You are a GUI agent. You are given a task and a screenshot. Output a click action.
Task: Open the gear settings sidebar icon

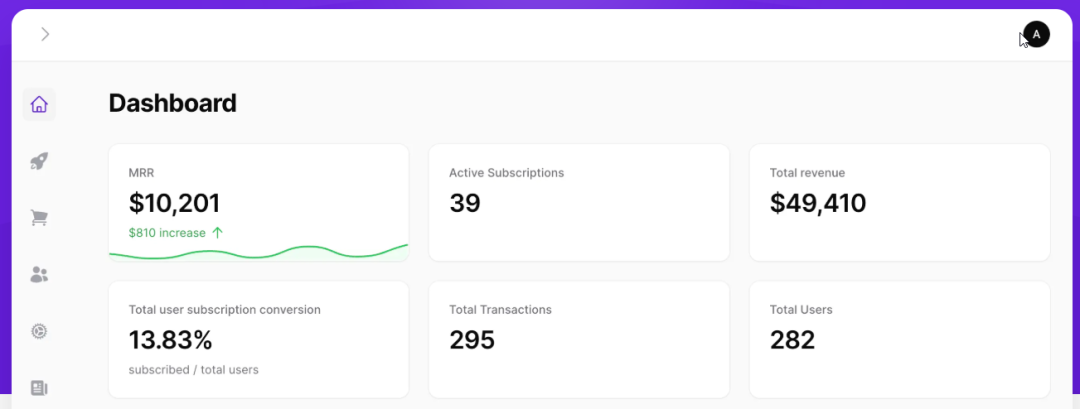39,331
